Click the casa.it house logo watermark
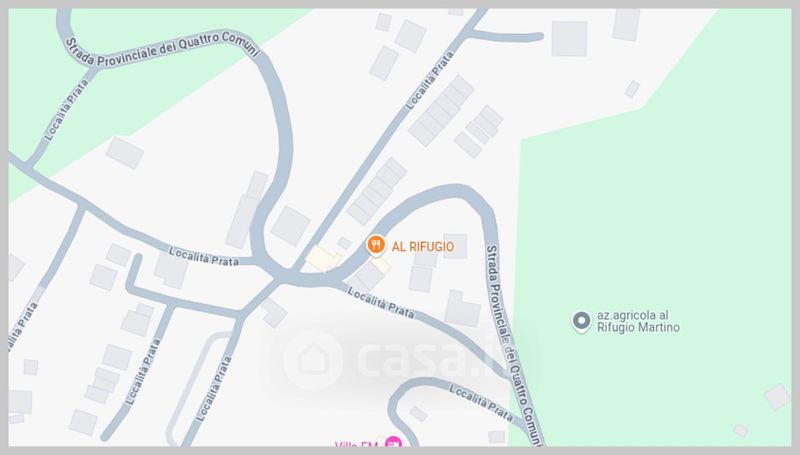Image resolution: width=800 pixels, height=455 pixels. [x=313, y=360]
